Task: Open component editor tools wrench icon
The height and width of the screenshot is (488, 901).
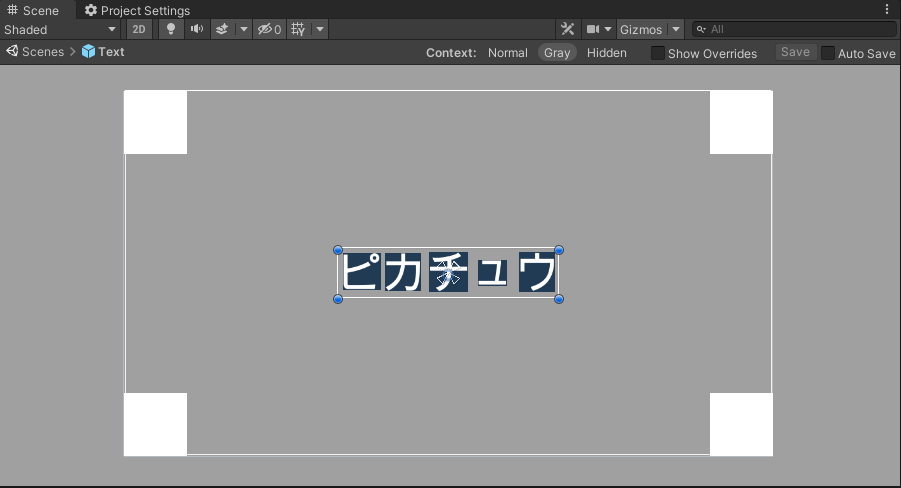Action: coord(568,29)
